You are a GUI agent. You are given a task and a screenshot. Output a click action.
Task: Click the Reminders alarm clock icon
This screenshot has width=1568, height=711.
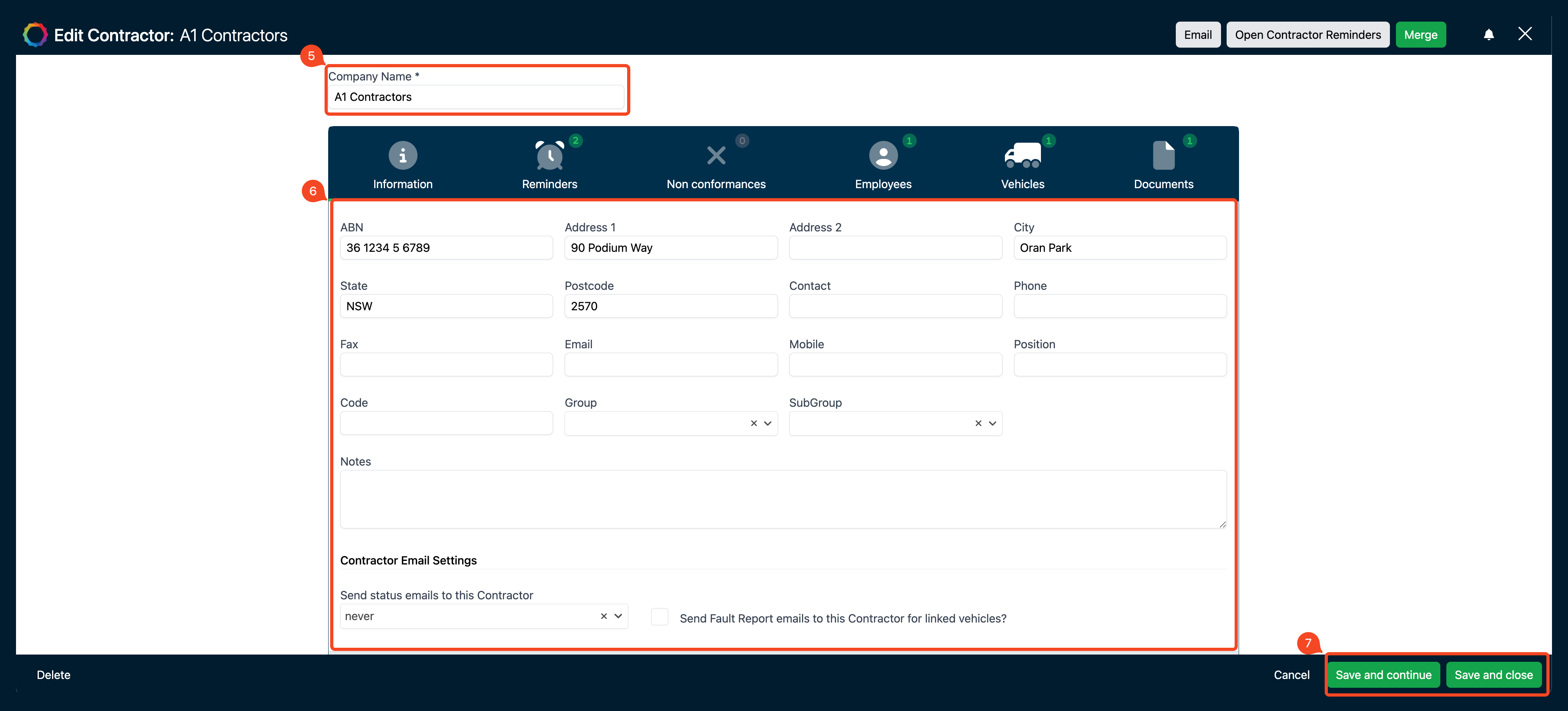pyautogui.click(x=548, y=155)
